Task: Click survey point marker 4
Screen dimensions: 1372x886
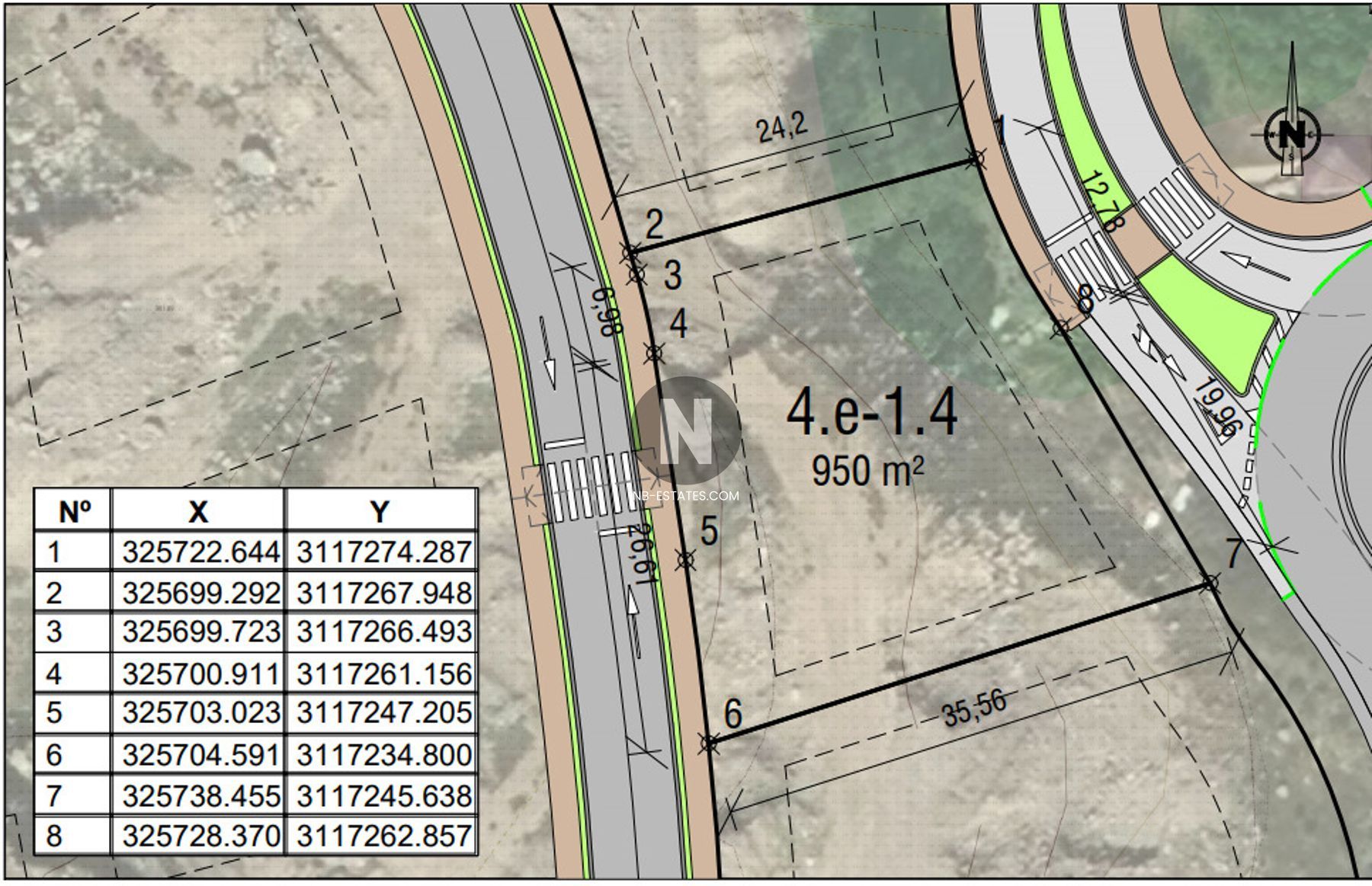Action: pos(654,353)
